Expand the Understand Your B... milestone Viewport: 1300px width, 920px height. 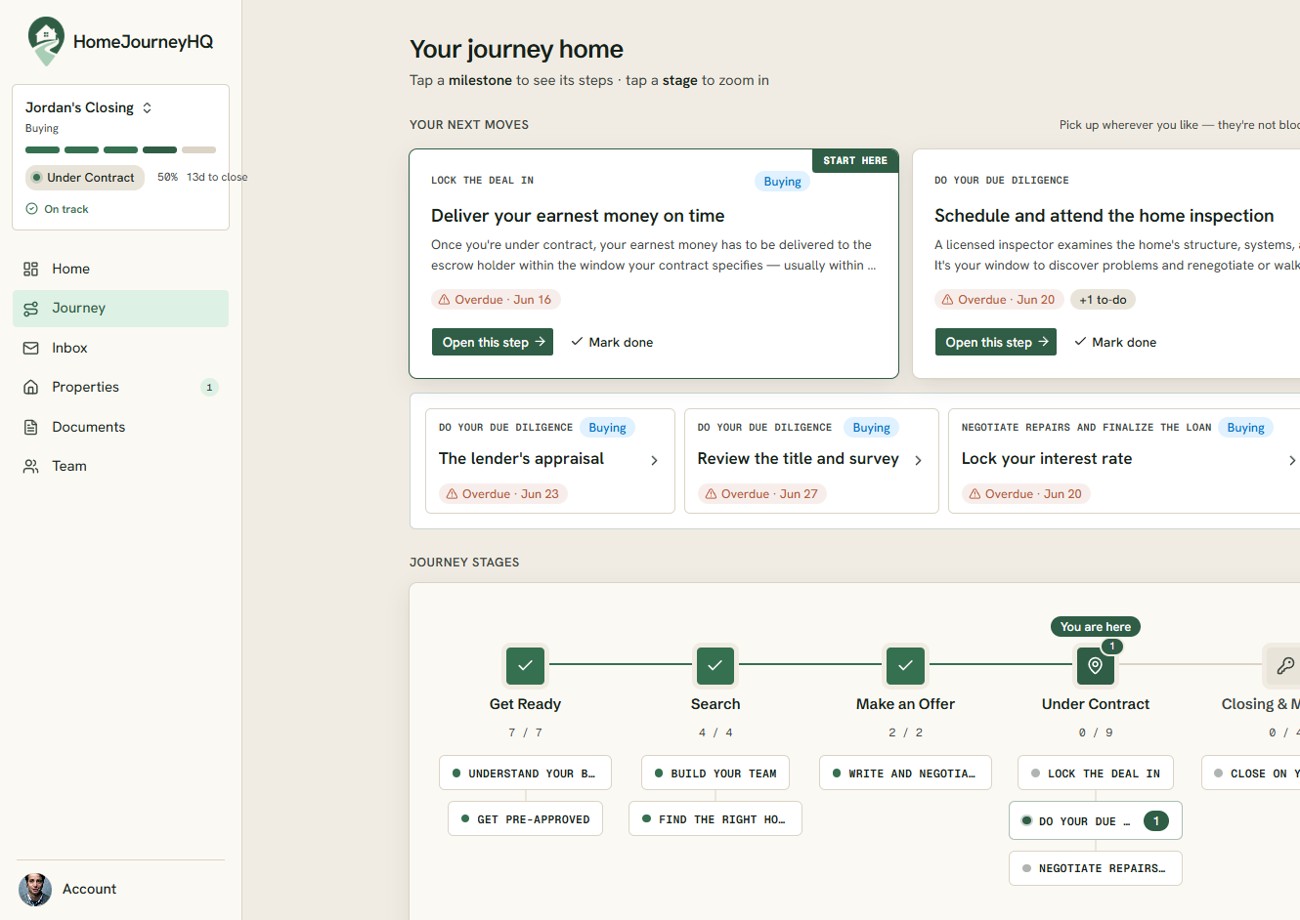525,773
